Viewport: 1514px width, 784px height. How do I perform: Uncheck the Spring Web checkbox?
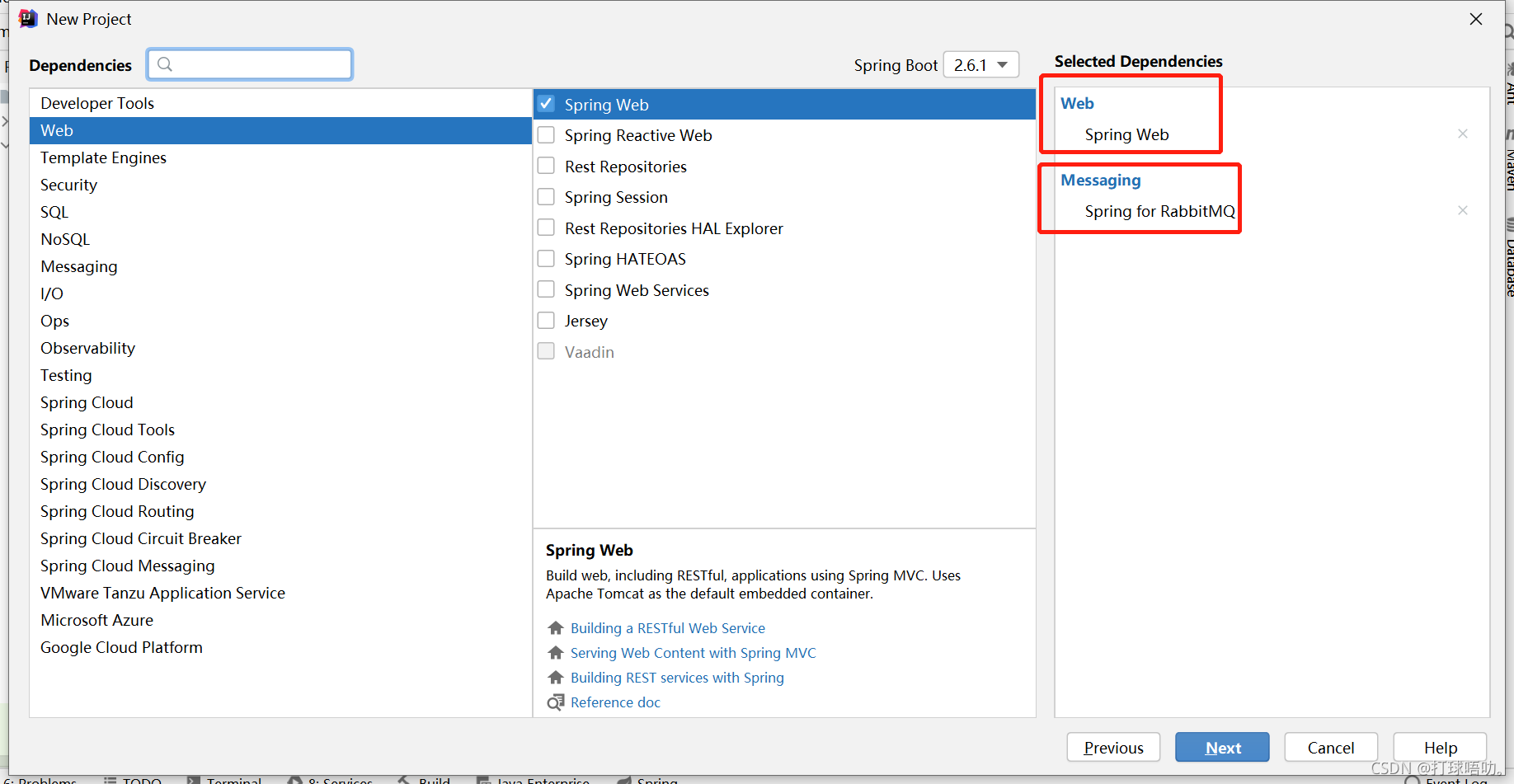546,104
